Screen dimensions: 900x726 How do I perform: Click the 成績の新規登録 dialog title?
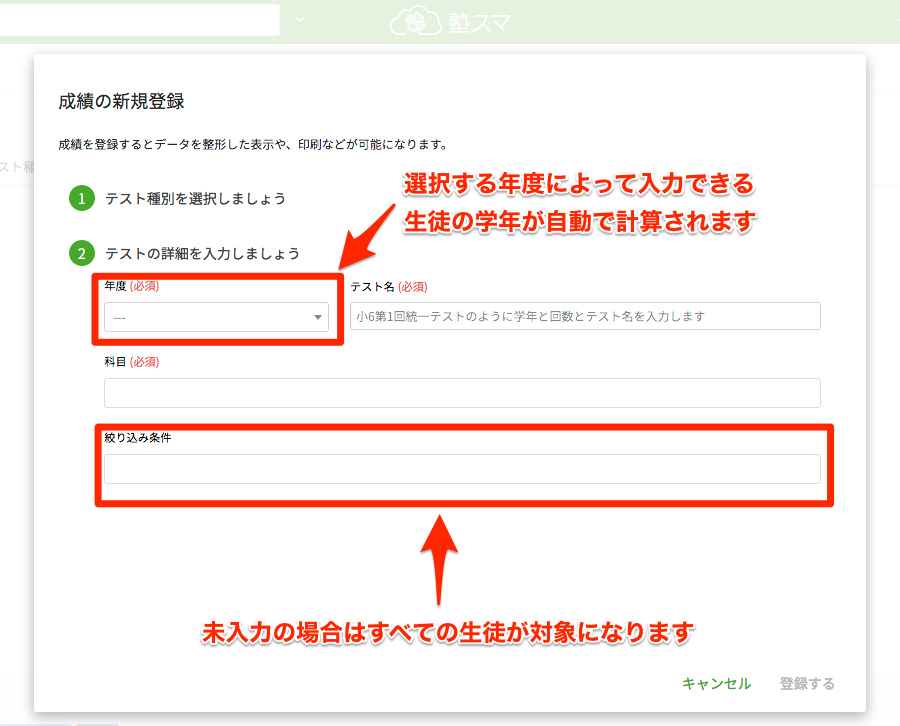click(120, 100)
